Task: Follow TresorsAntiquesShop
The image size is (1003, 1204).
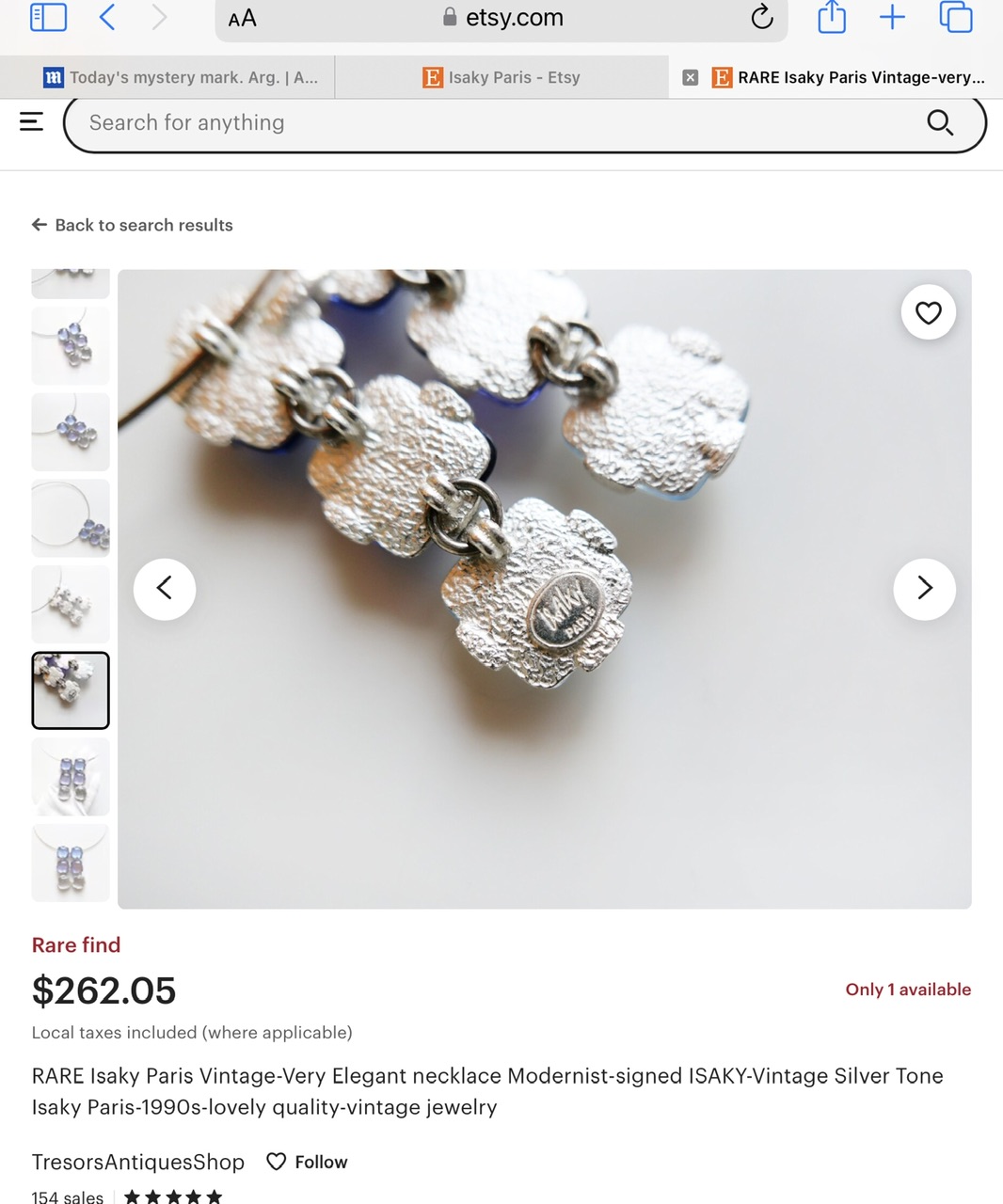Action: pyautogui.click(x=307, y=1162)
